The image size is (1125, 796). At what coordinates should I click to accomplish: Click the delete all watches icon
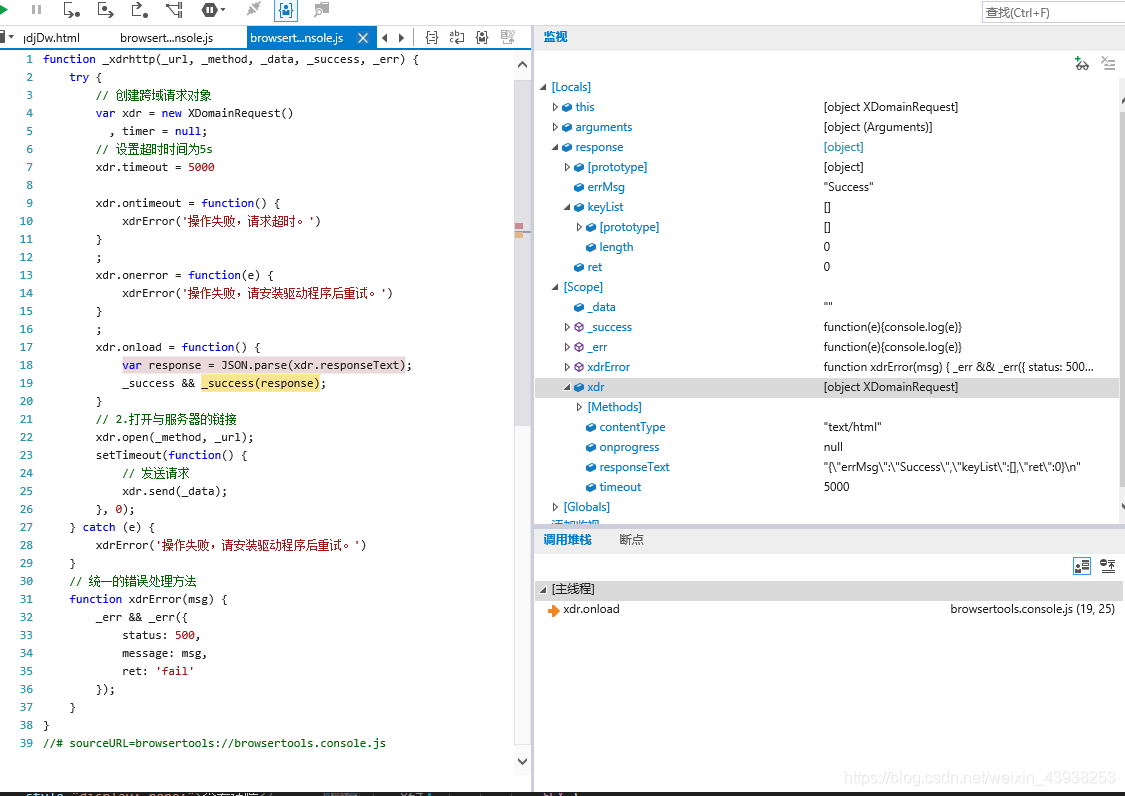(1108, 64)
